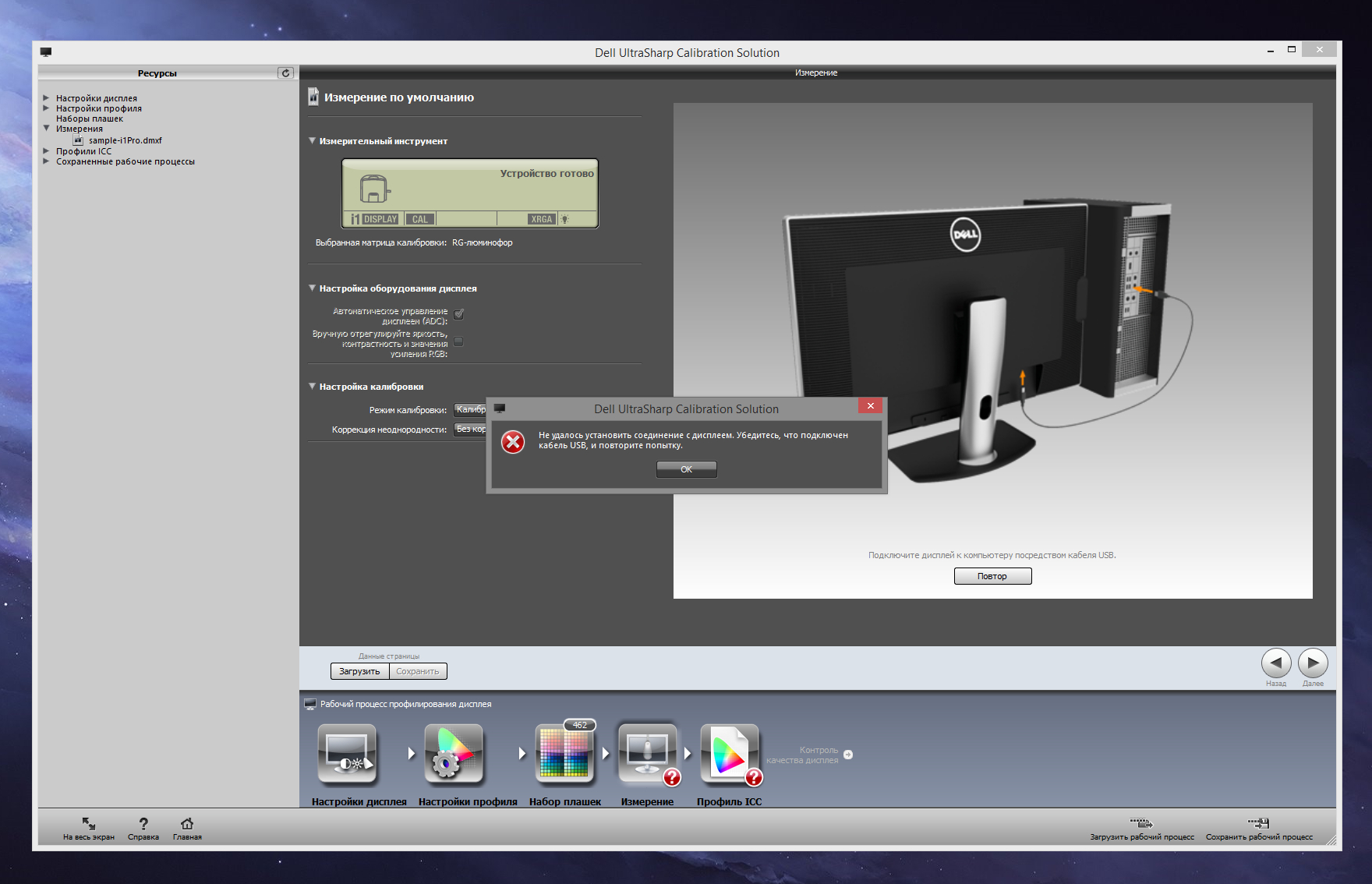The width and height of the screenshot is (1372, 884).
Task: Collapse Измерения tree node
Action: point(46,128)
